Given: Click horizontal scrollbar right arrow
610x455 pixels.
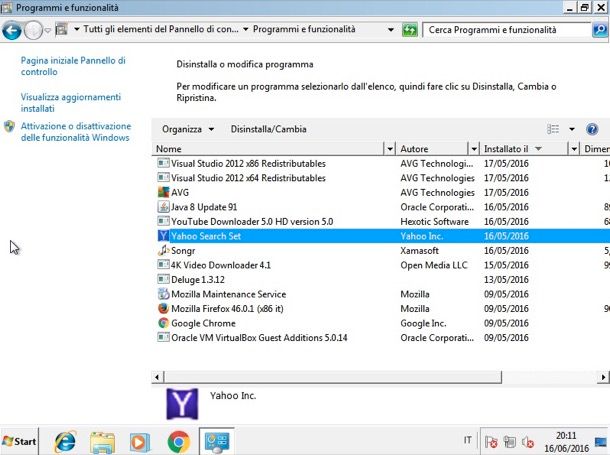Looking at the screenshot, I should (x=603, y=377).
